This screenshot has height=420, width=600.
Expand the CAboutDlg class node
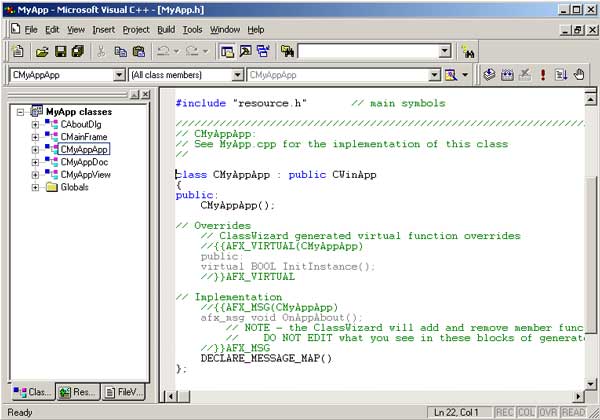(35, 125)
